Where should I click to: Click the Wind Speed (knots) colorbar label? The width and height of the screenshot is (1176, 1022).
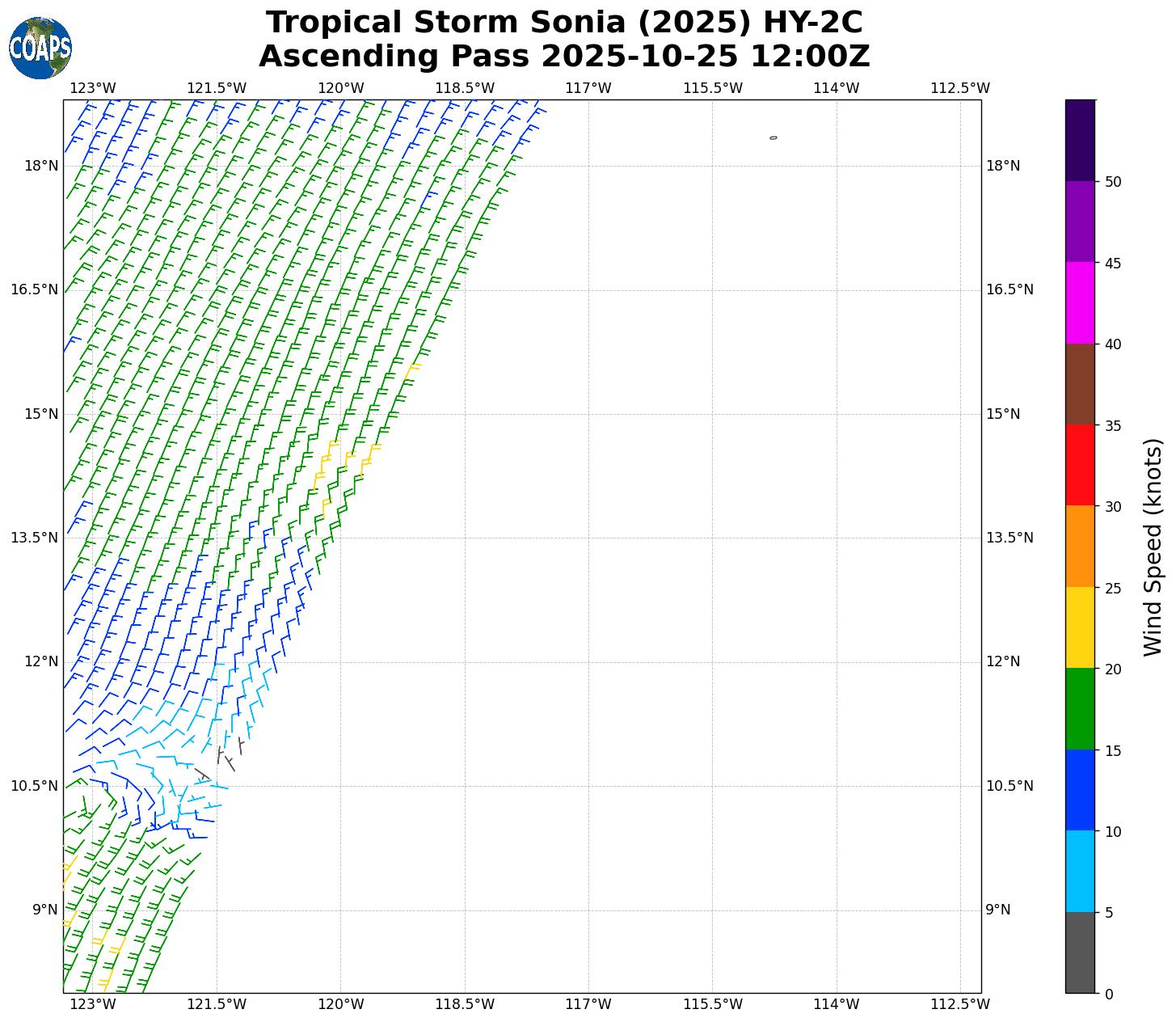(x=1153, y=547)
